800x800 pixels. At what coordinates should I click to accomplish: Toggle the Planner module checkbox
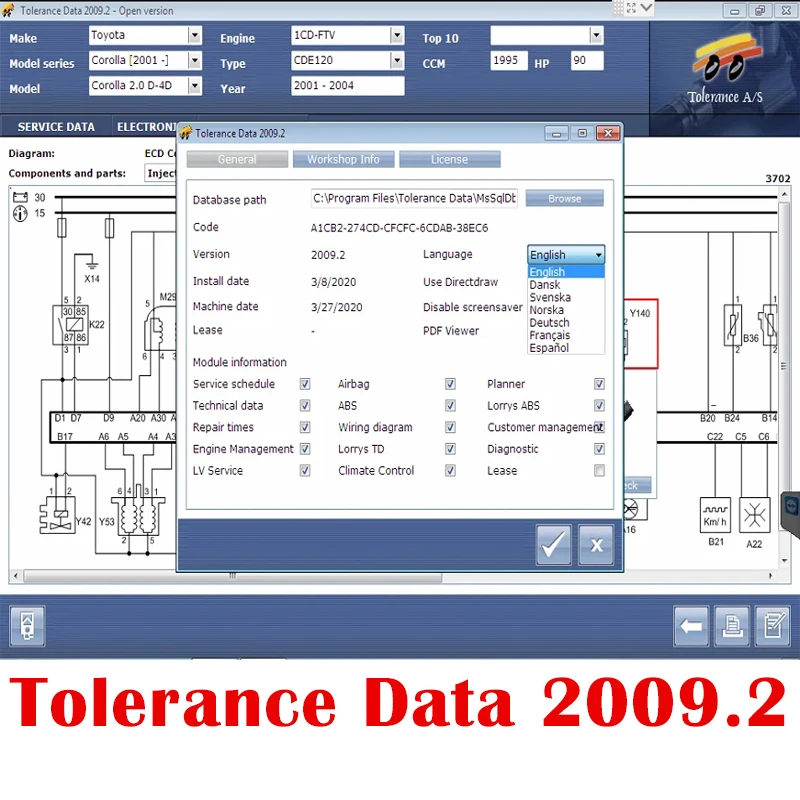(x=599, y=384)
